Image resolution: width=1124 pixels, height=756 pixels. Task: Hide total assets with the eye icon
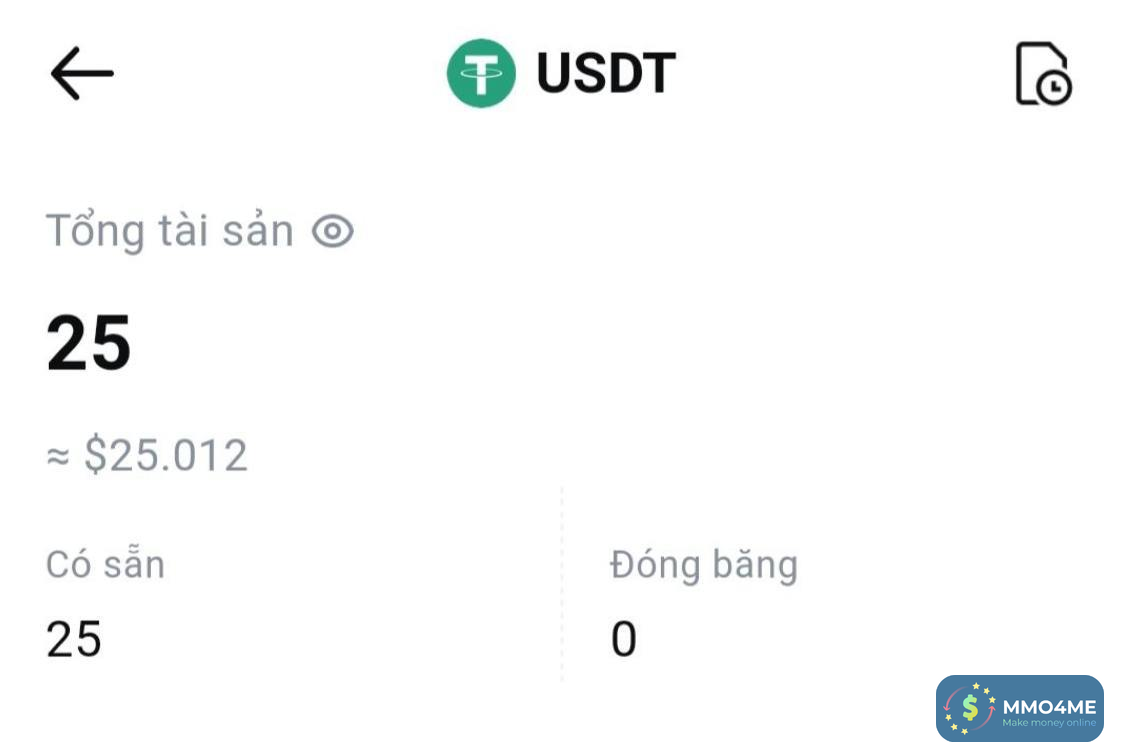(x=333, y=232)
